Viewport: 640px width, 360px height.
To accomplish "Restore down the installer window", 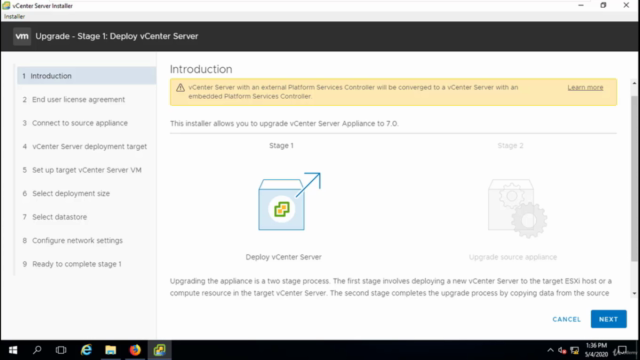I will coord(603,6).
